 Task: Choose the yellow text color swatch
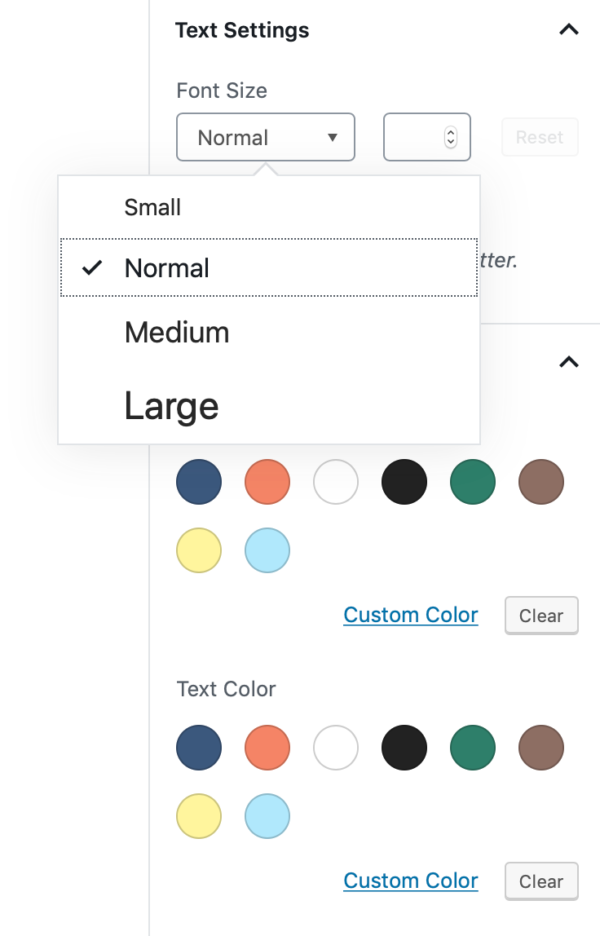tap(198, 816)
